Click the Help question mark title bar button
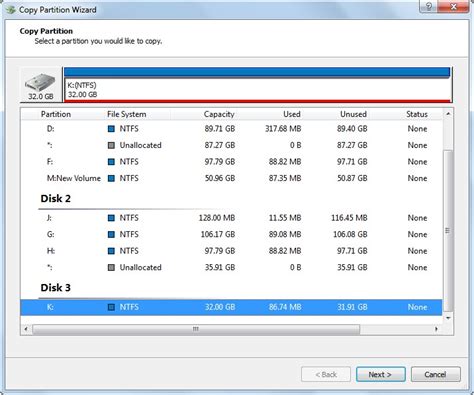The image size is (474, 395). point(429,7)
